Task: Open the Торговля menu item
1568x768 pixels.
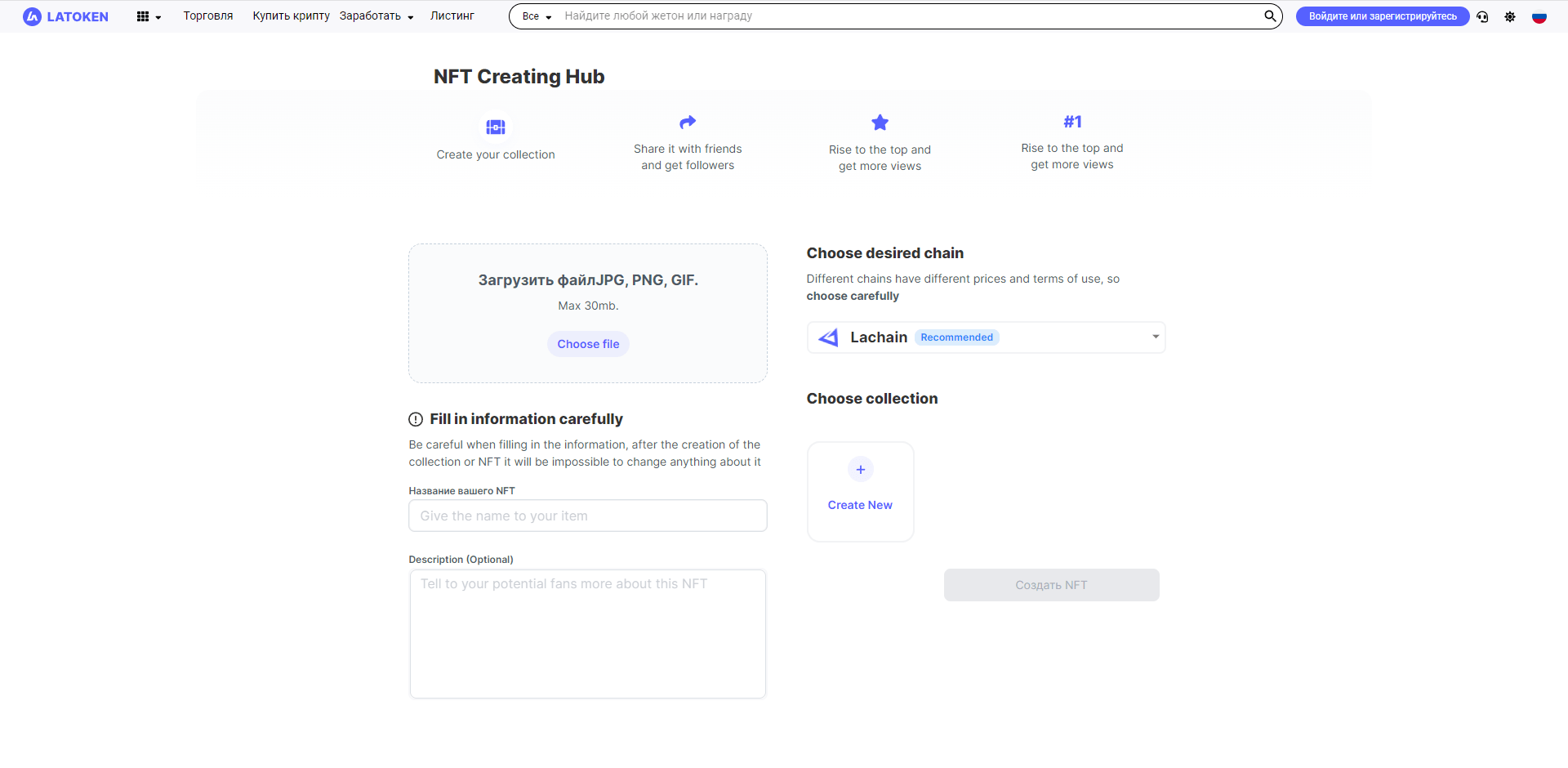Action: [x=208, y=16]
